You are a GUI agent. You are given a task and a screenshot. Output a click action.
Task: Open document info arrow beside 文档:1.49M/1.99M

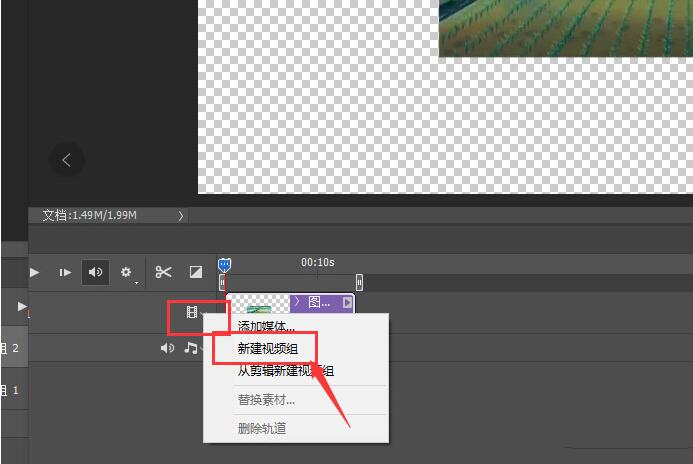pos(180,216)
